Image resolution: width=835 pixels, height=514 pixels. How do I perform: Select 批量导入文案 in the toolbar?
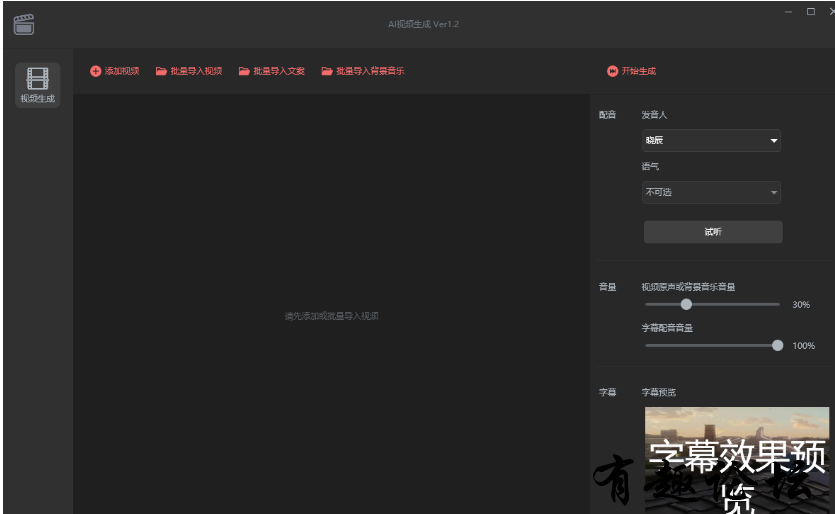pyautogui.click(x=279, y=71)
